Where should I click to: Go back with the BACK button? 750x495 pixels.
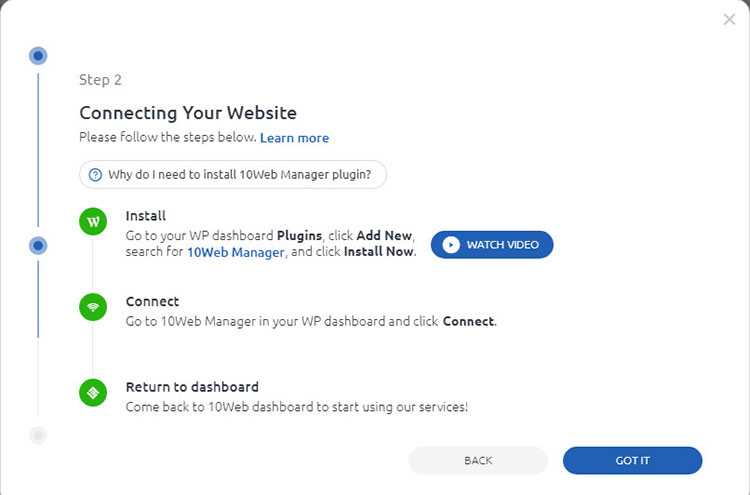coord(478,460)
